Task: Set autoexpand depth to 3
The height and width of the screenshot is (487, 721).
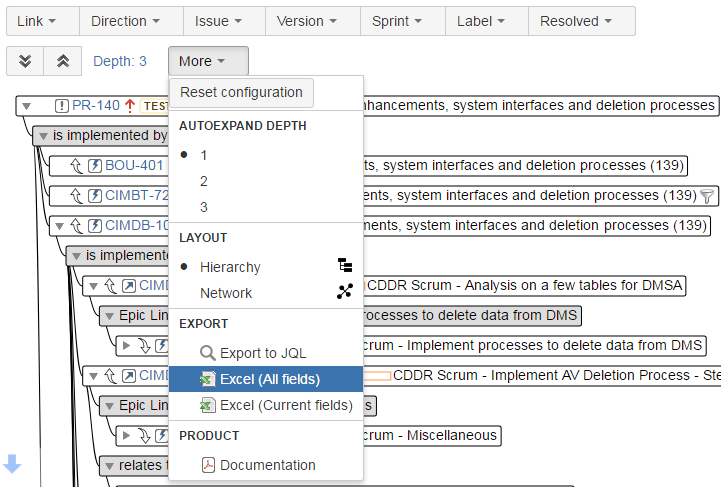Action: (204, 207)
